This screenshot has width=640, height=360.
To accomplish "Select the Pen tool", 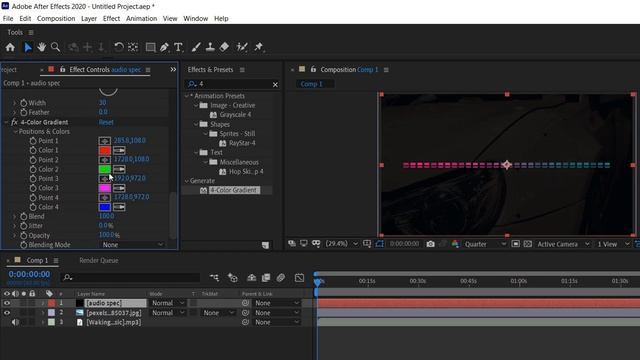I will (x=164, y=47).
